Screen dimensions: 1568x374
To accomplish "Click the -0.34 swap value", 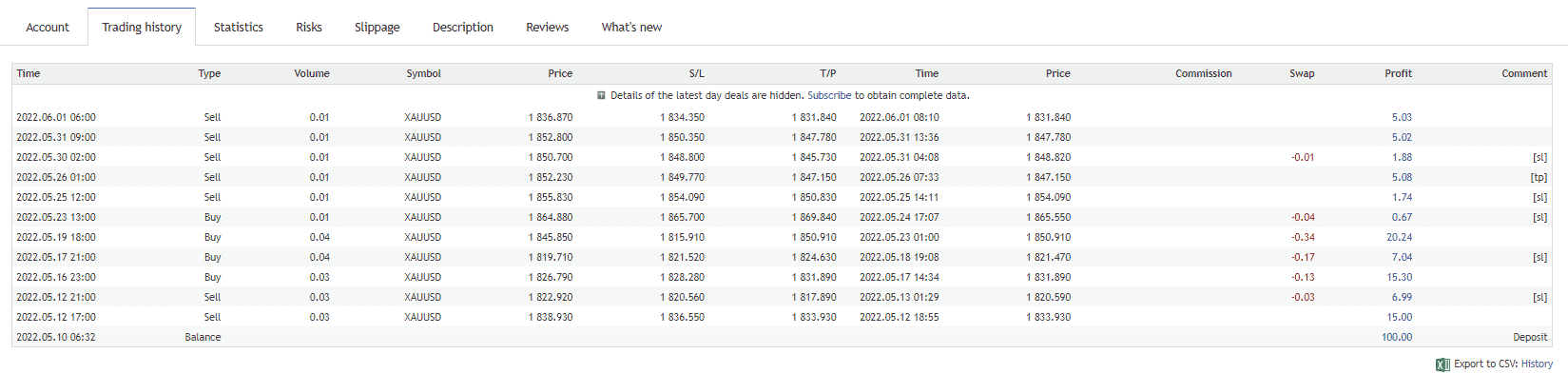I will [x=1303, y=237].
